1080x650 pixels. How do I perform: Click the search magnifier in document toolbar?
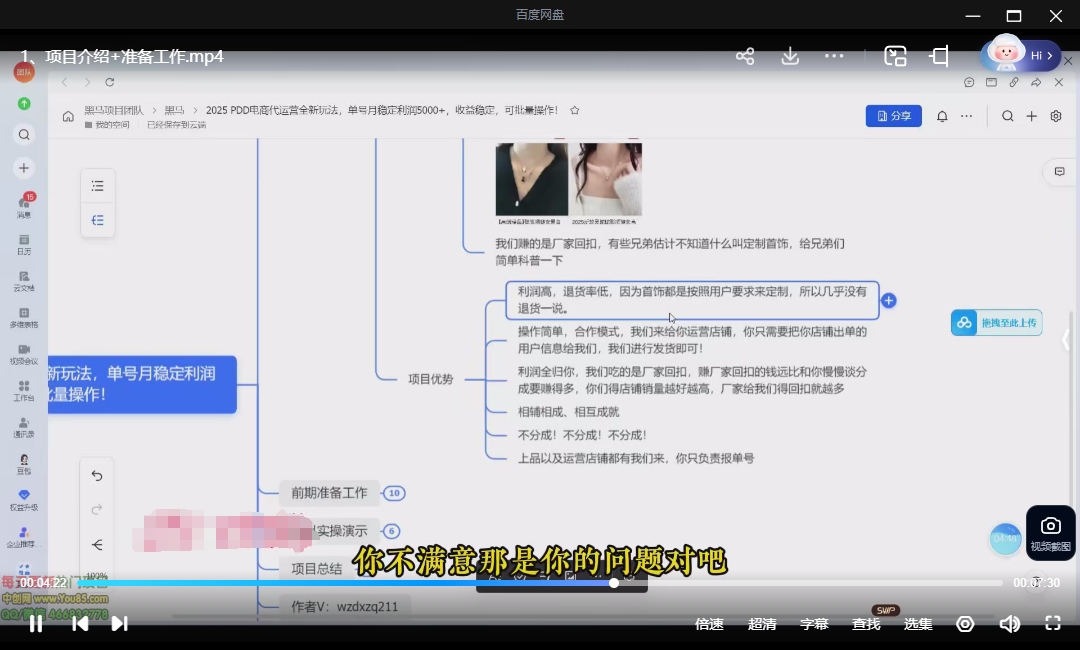1007,116
